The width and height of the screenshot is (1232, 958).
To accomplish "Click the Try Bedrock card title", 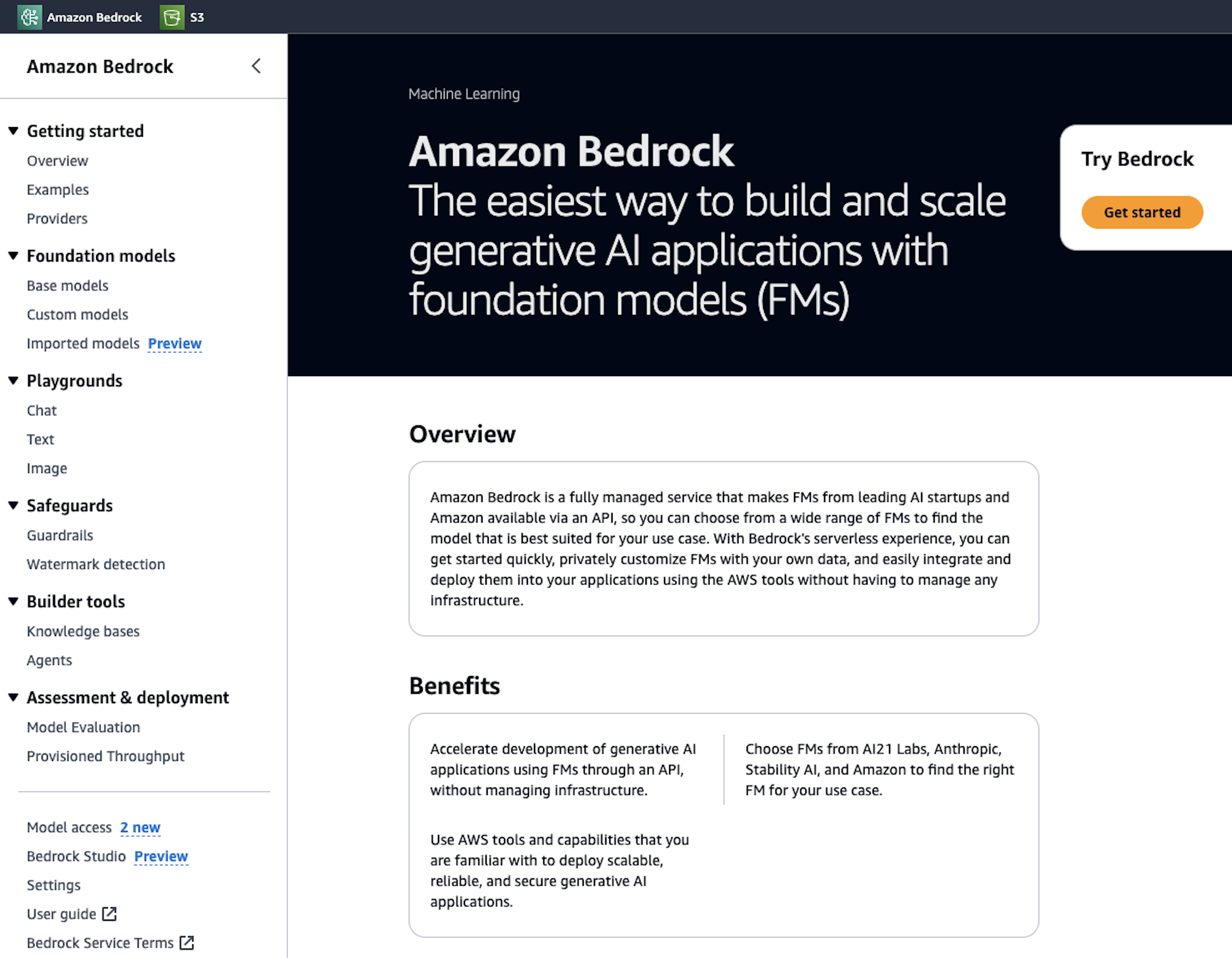I will pyautogui.click(x=1138, y=159).
